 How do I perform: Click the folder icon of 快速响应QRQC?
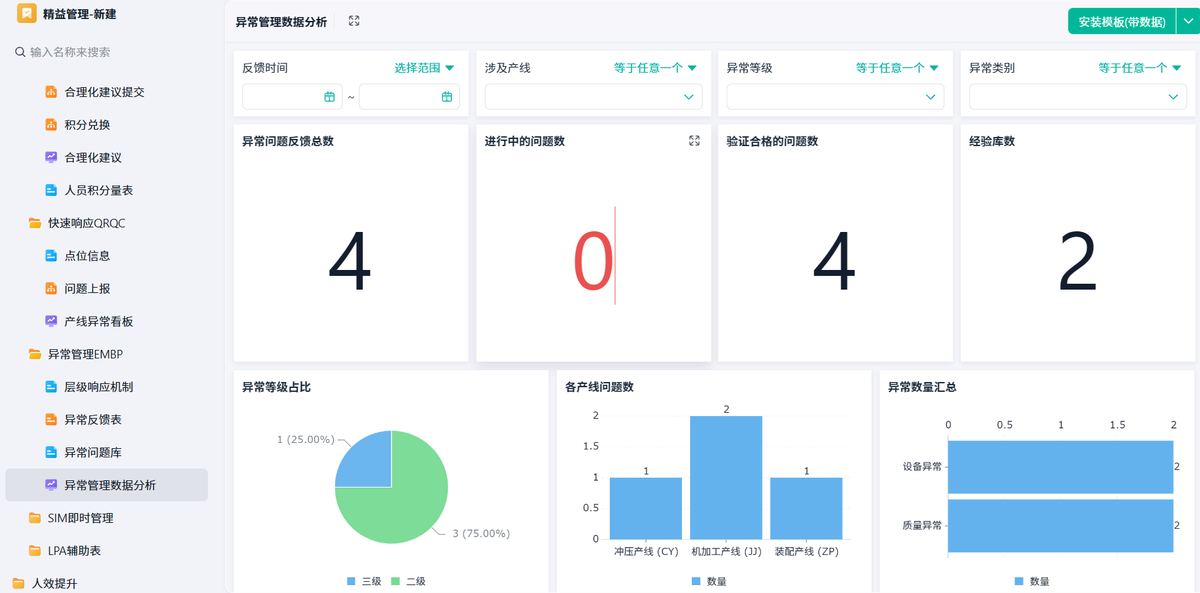[35, 223]
